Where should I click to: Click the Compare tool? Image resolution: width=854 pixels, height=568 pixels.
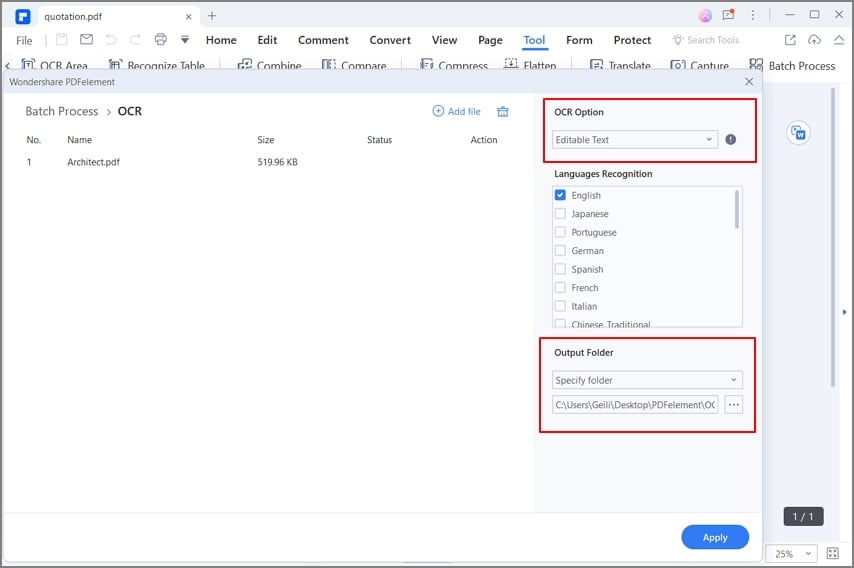click(x=354, y=65)
